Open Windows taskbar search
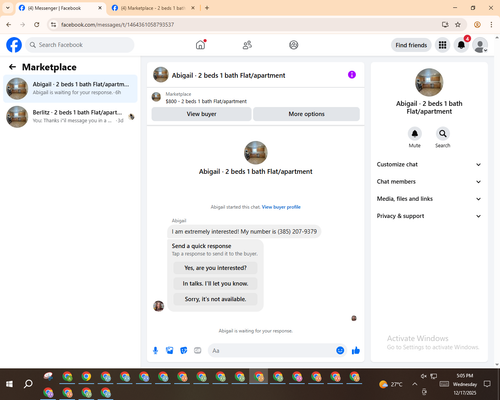Image resolution: width=500 pixels, height=400 pixels. (28, 384)
